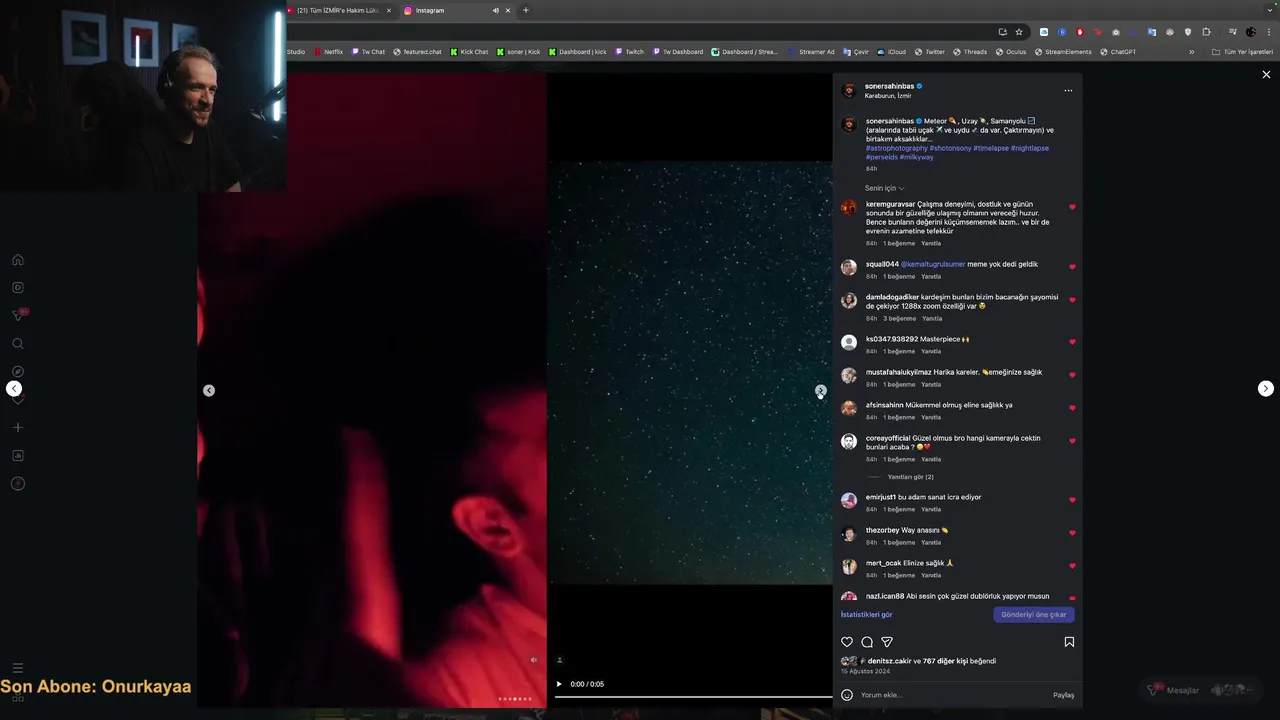Image resolution: width=1280 pixels, height=720 pixels.
Task: Open denitsz.cakir profile from the likes line
Action: pyautogui.click(x=889, y=661)
